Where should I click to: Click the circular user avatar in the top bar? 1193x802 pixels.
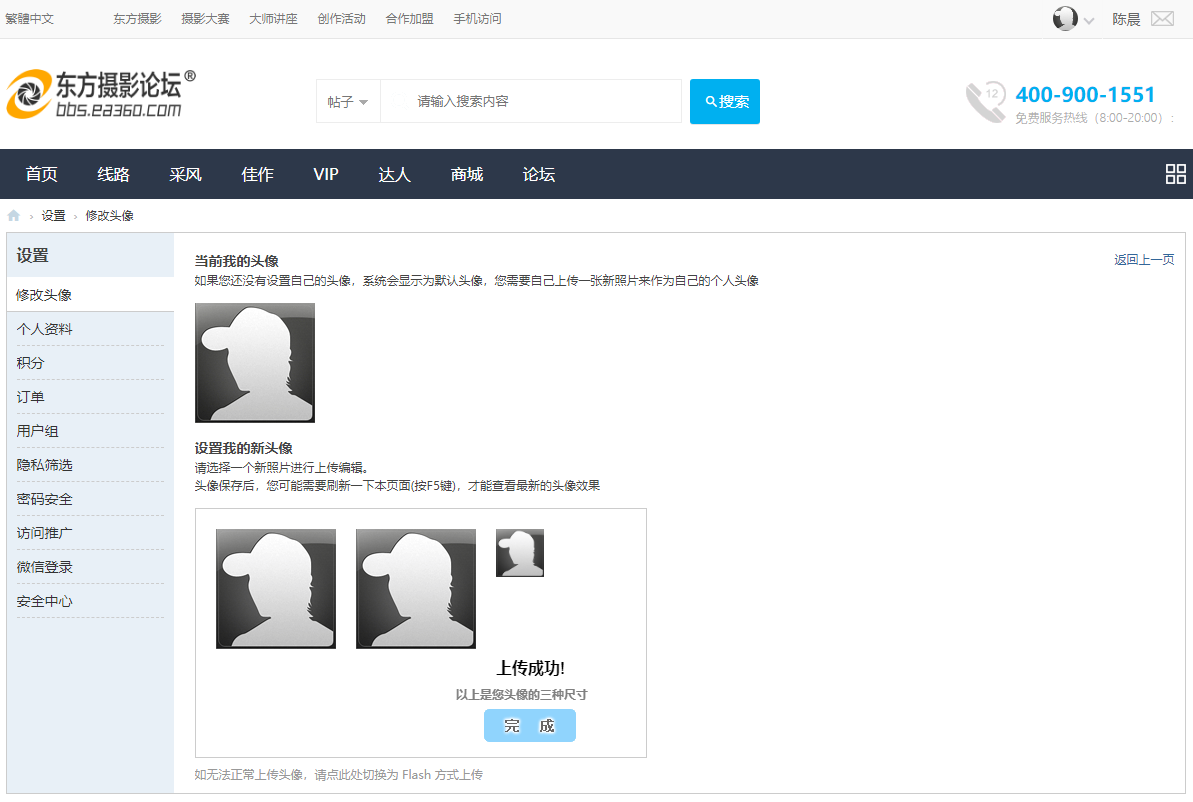click(1065, 18)
